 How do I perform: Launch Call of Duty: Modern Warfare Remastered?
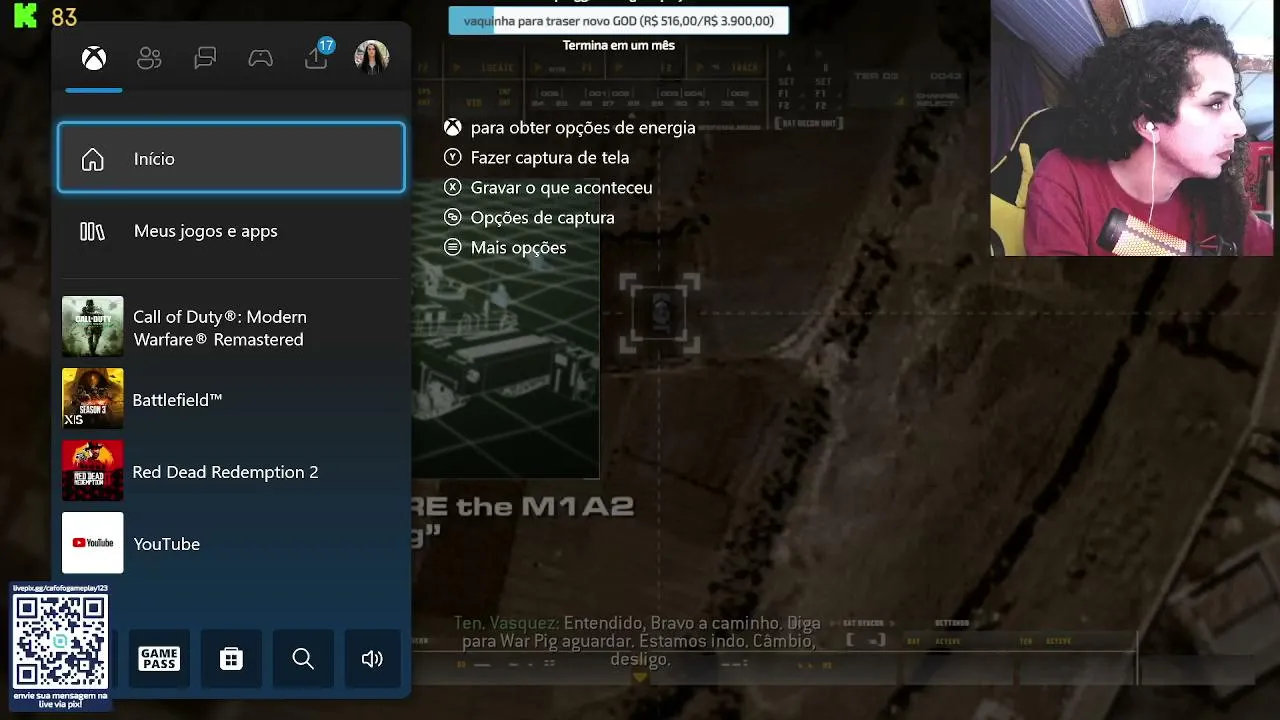tap(231, 327)
